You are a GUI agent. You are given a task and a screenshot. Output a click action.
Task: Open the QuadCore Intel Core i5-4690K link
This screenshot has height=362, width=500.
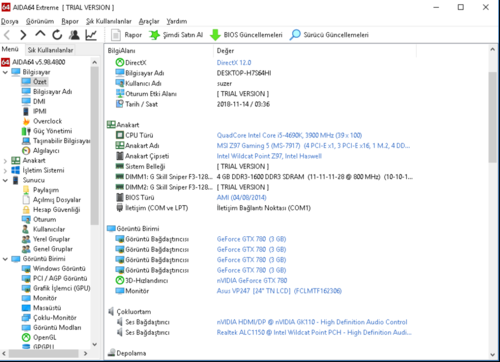pos(289,135)
